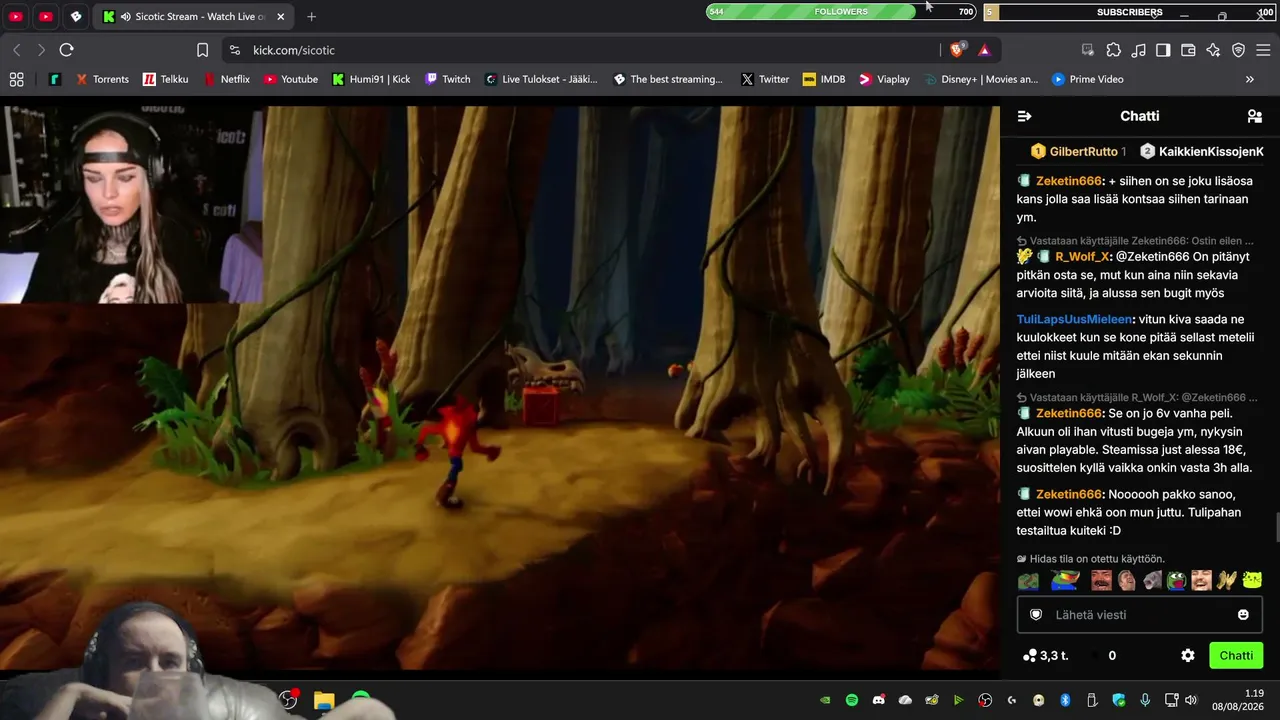Open the channel points balance 3,3 t.
This screenshot has height=720, width=1280.
click(1046, 656)
